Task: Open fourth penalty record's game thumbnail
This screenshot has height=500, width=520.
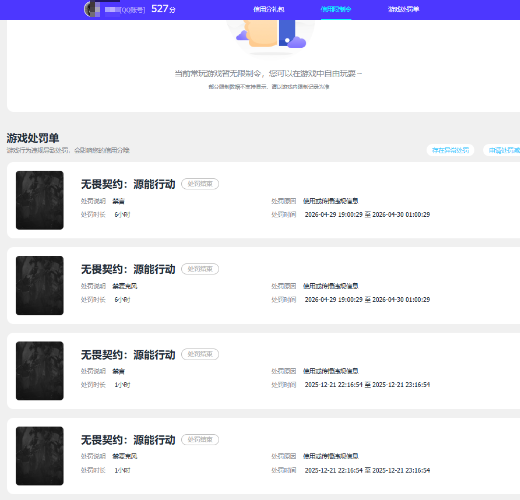Action: 40,456
